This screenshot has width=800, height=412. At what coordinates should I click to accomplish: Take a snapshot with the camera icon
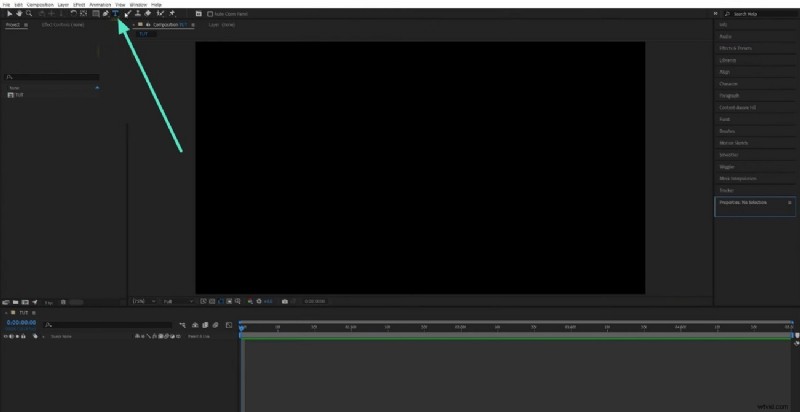tap(285, 301)
